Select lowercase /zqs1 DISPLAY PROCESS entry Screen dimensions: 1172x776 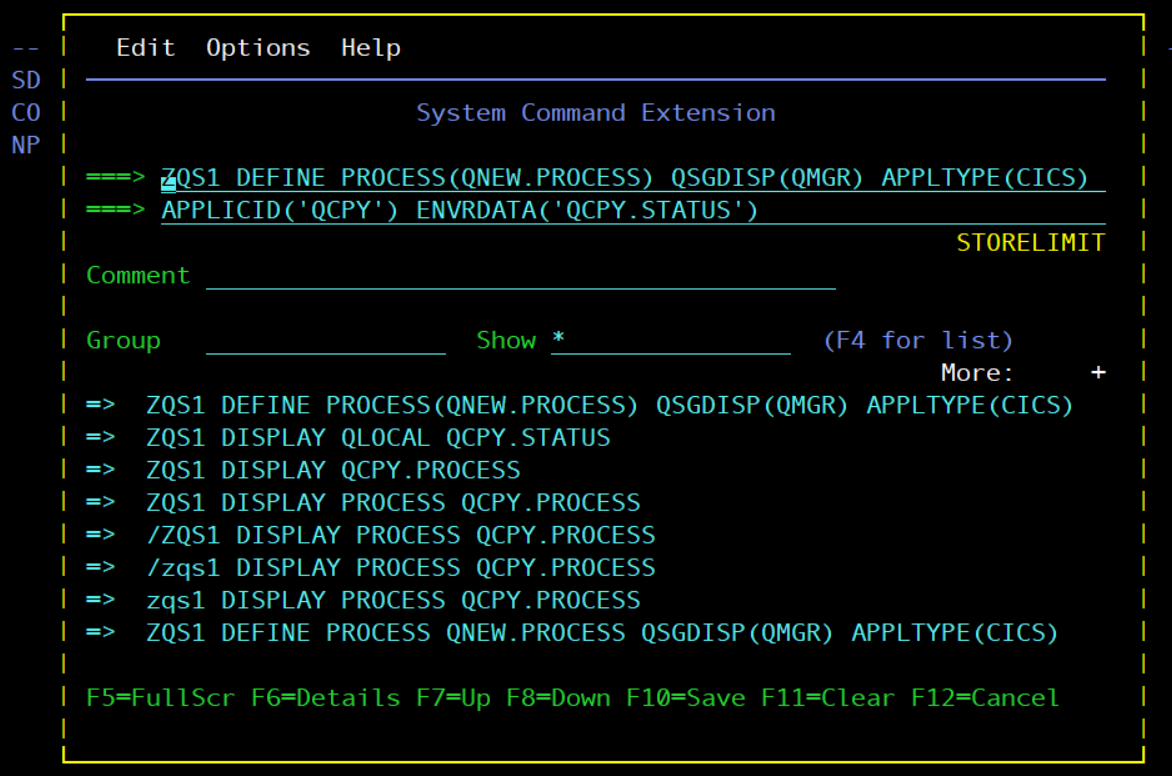pos(401,567)
